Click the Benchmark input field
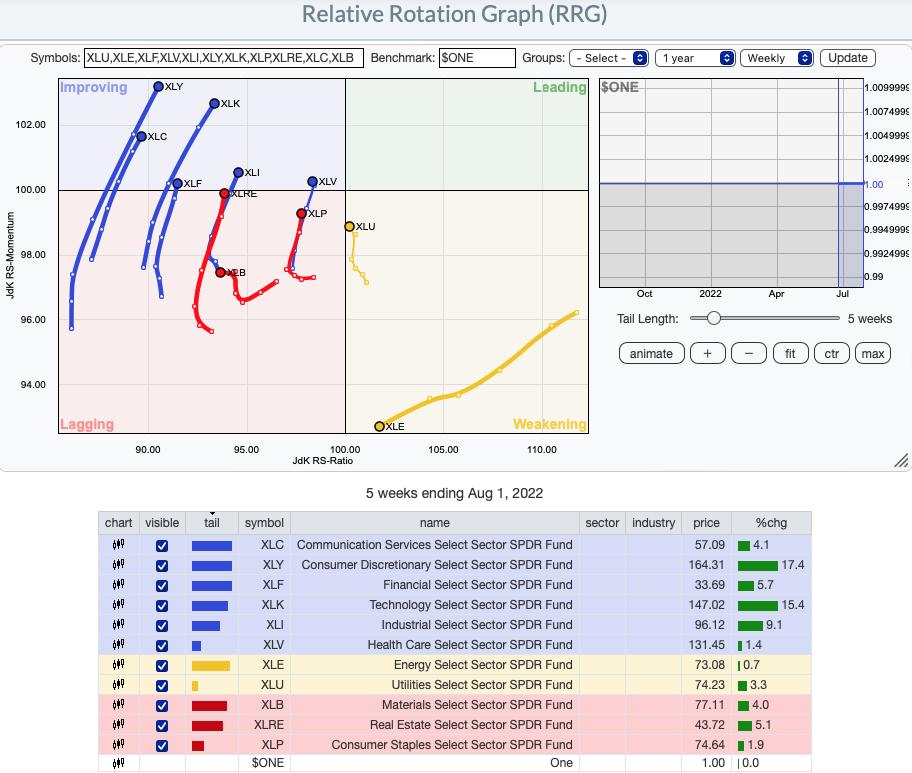912x773 pixels. [477, 58]
